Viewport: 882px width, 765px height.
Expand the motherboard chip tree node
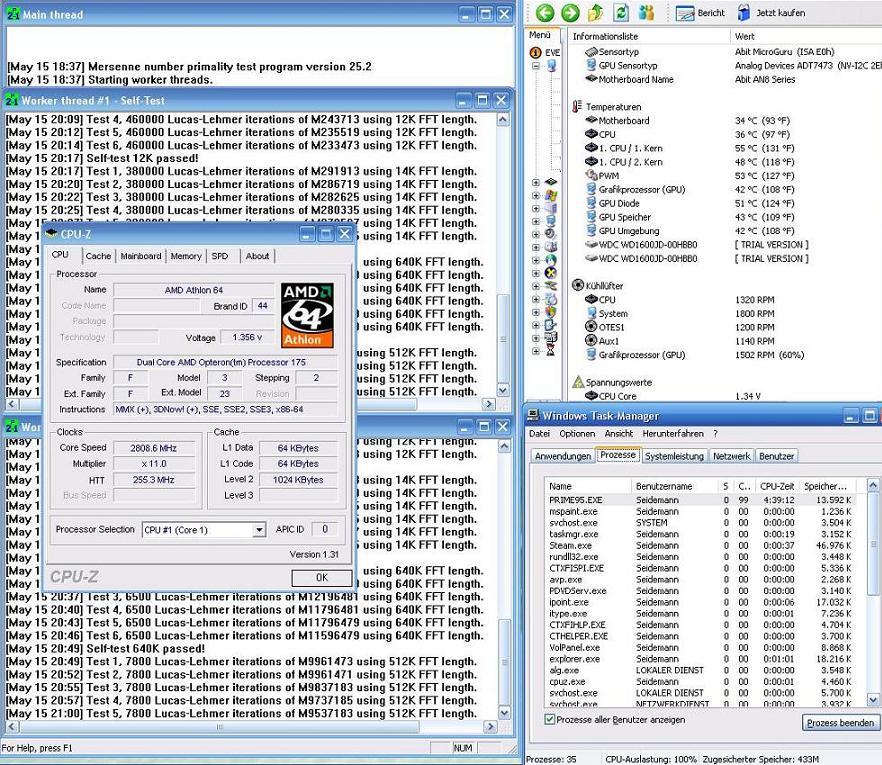click(x=536, y=182)
